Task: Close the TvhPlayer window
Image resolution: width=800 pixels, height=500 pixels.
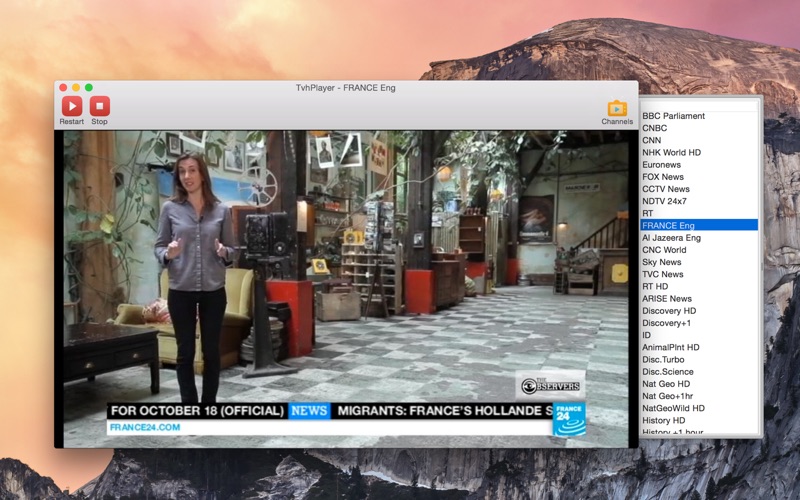Action: coord(63,88)
